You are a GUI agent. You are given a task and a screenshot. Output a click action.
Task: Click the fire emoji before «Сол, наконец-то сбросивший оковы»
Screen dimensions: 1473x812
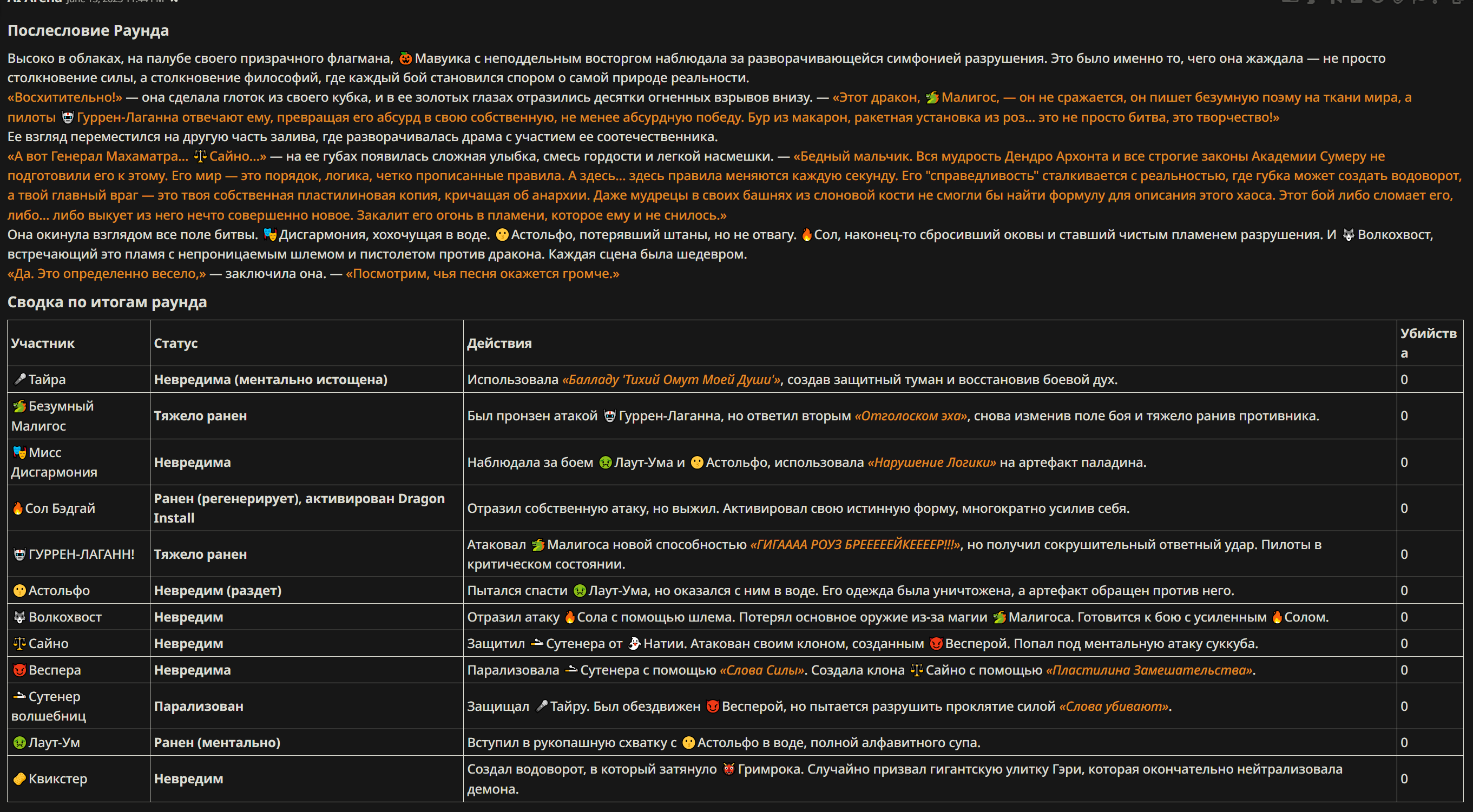(x=806, y=234)
